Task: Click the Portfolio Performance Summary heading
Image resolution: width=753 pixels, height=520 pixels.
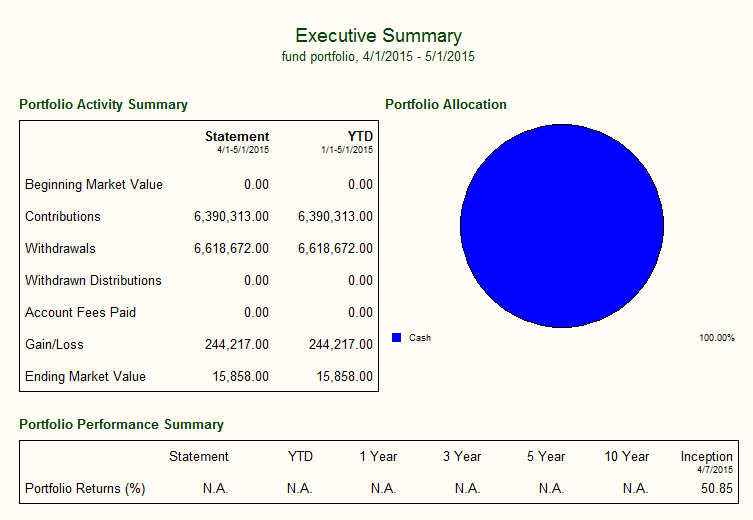Action: pyautogui.click(x=121, y=425)
